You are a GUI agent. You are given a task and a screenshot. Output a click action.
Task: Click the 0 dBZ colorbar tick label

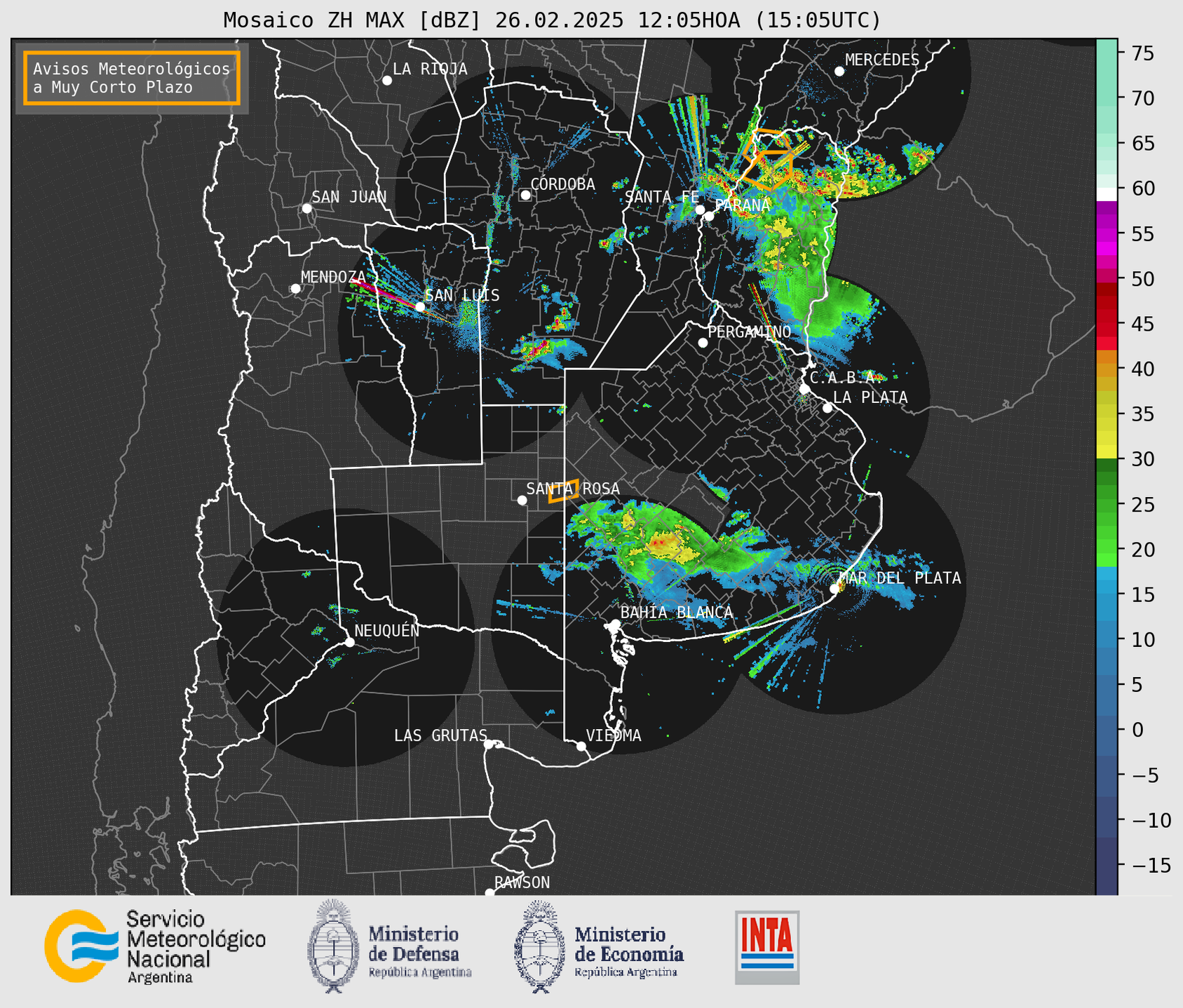click(x=1137, y=730)
